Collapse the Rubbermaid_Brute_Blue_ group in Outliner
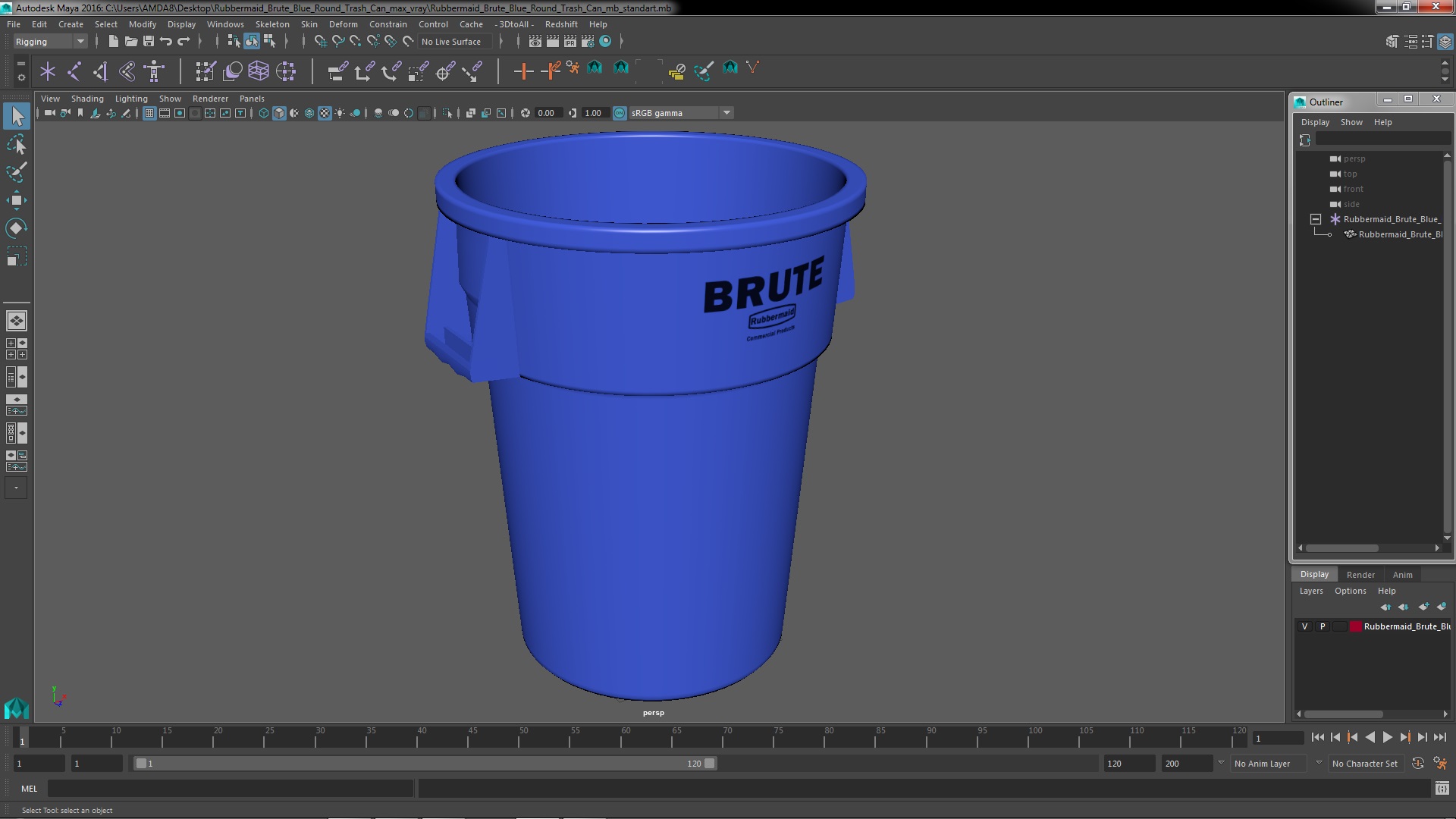 [x=1316, y=219]
